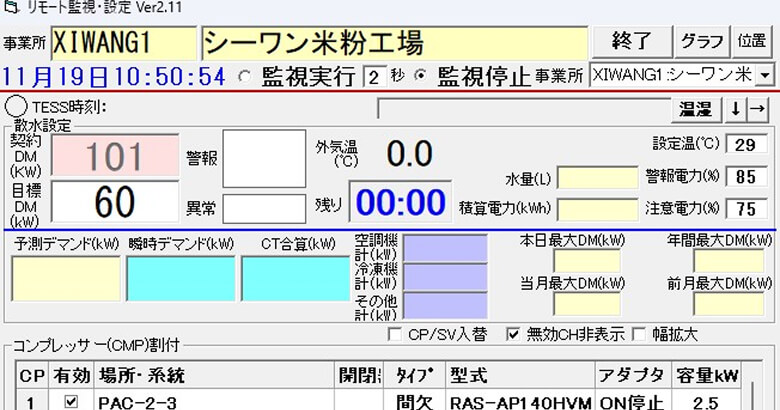Screen dimensions: 780x410
Task: Click the 注意電力 field showing 75
Action: click(744, 209)
